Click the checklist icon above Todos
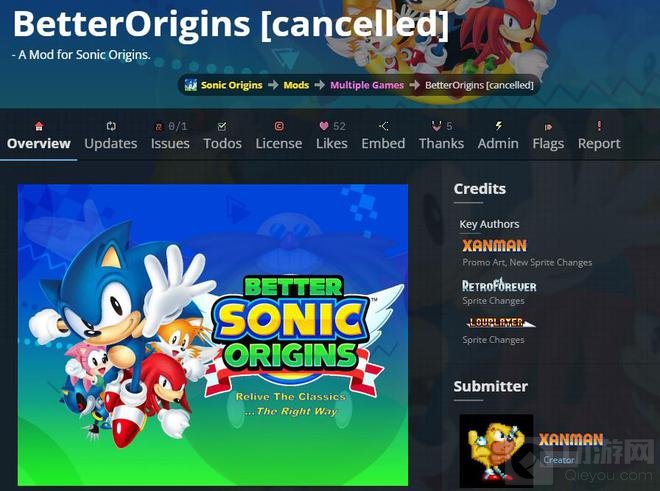 coord(222,126)
